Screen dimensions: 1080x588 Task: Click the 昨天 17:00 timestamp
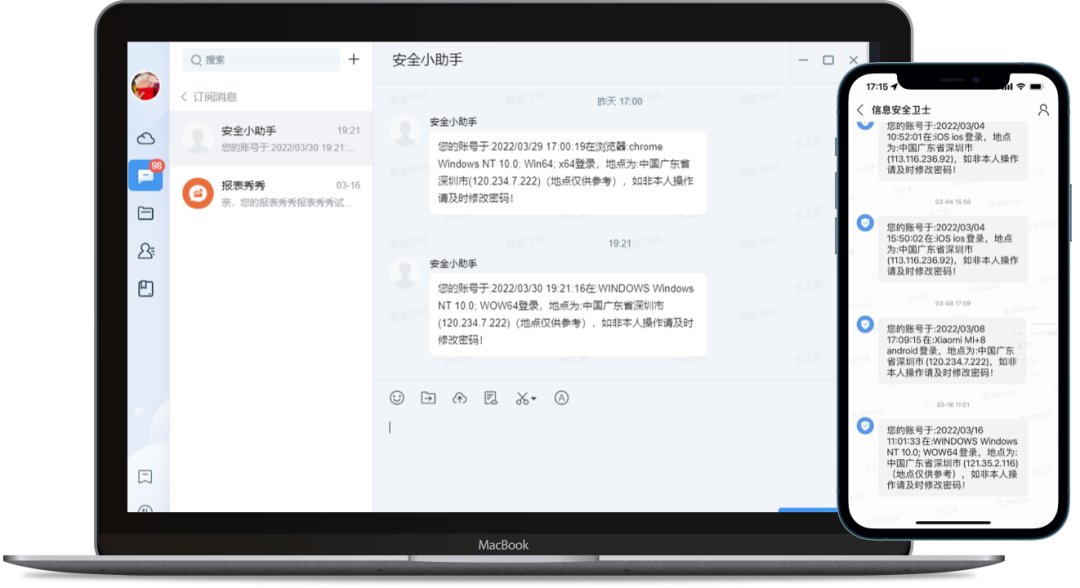(x=619, y=102)
